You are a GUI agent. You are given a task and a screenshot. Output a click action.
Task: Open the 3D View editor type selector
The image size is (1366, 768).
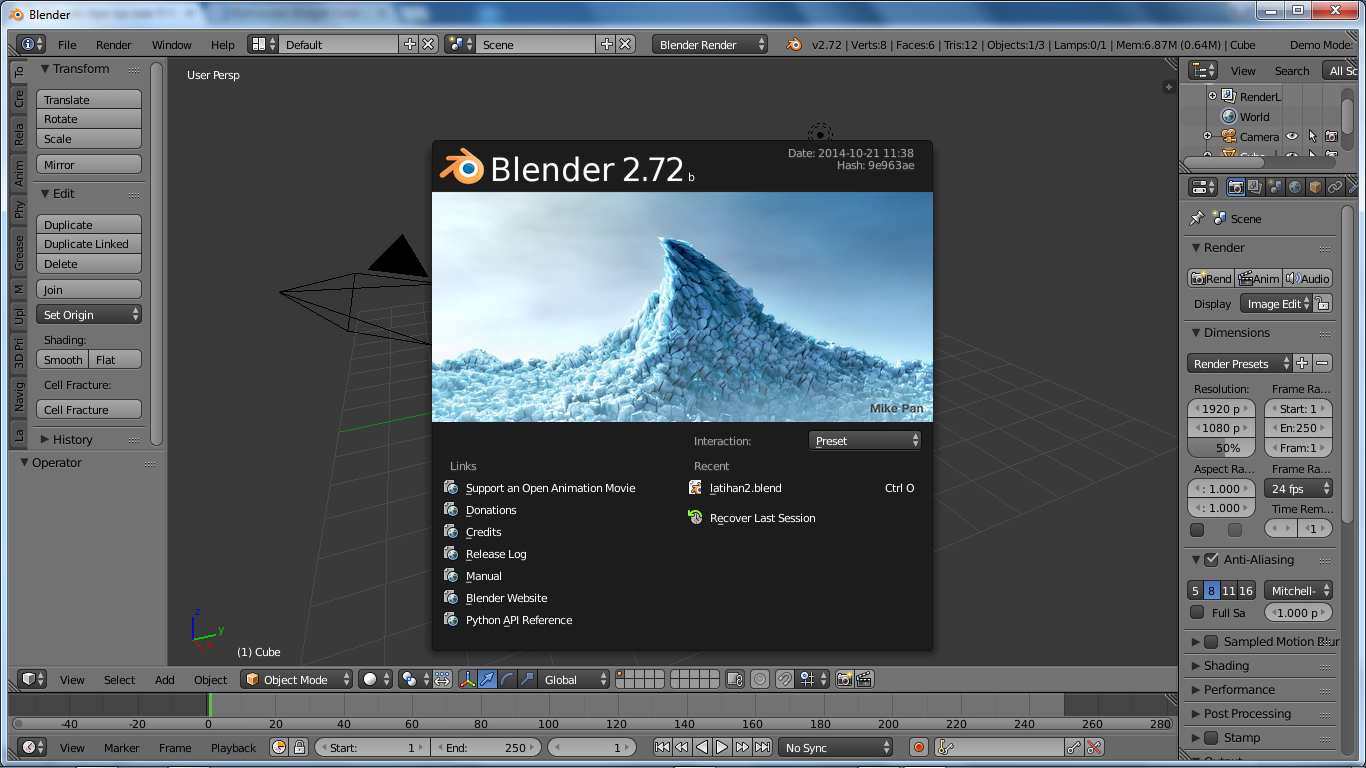pos(32,679)
